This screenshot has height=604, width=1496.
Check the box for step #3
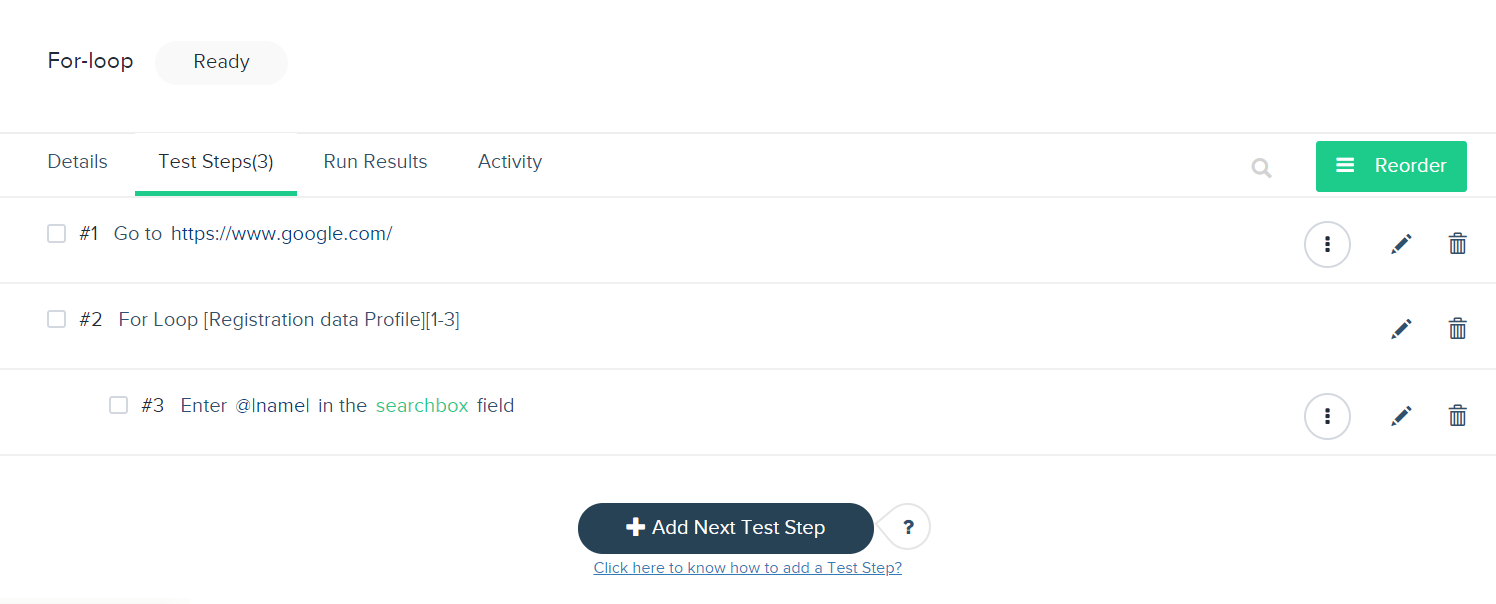click(x=119, y=405)
